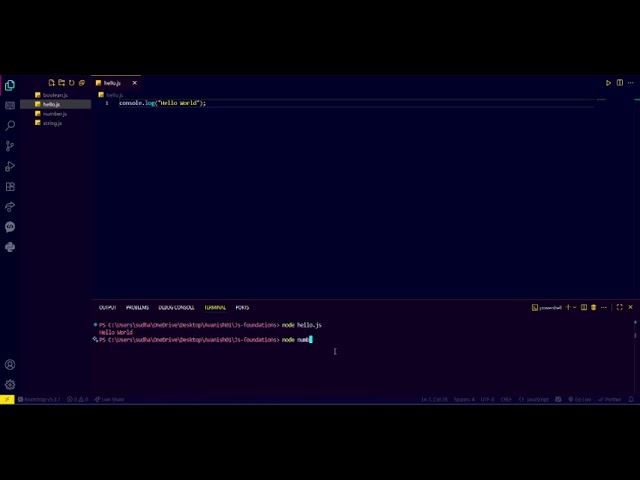Change line endings via CRLF
The image size is (640, 480).
coord(506,399)
